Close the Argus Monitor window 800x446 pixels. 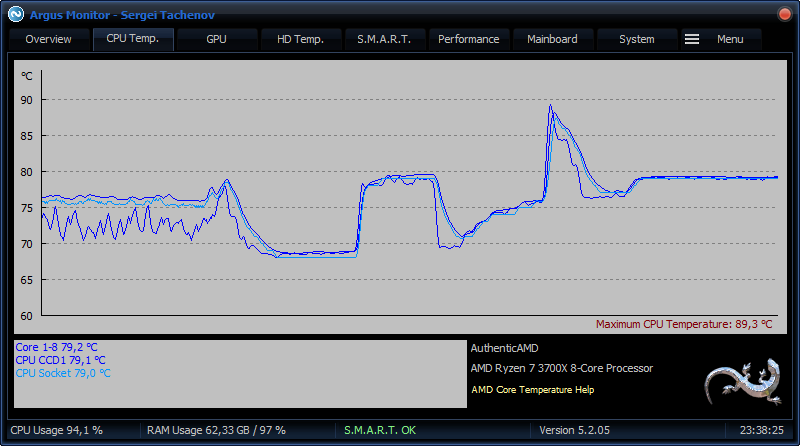pyautogui.click(x=785, y=14)
